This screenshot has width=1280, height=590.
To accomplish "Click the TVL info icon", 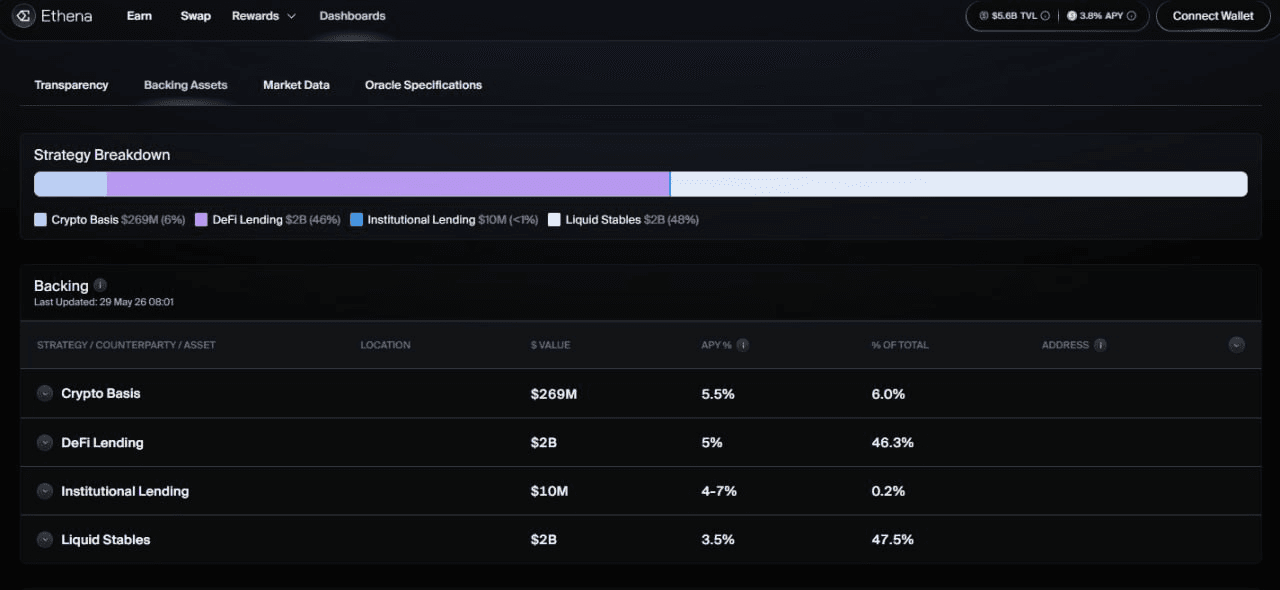I will (1045, 16).
